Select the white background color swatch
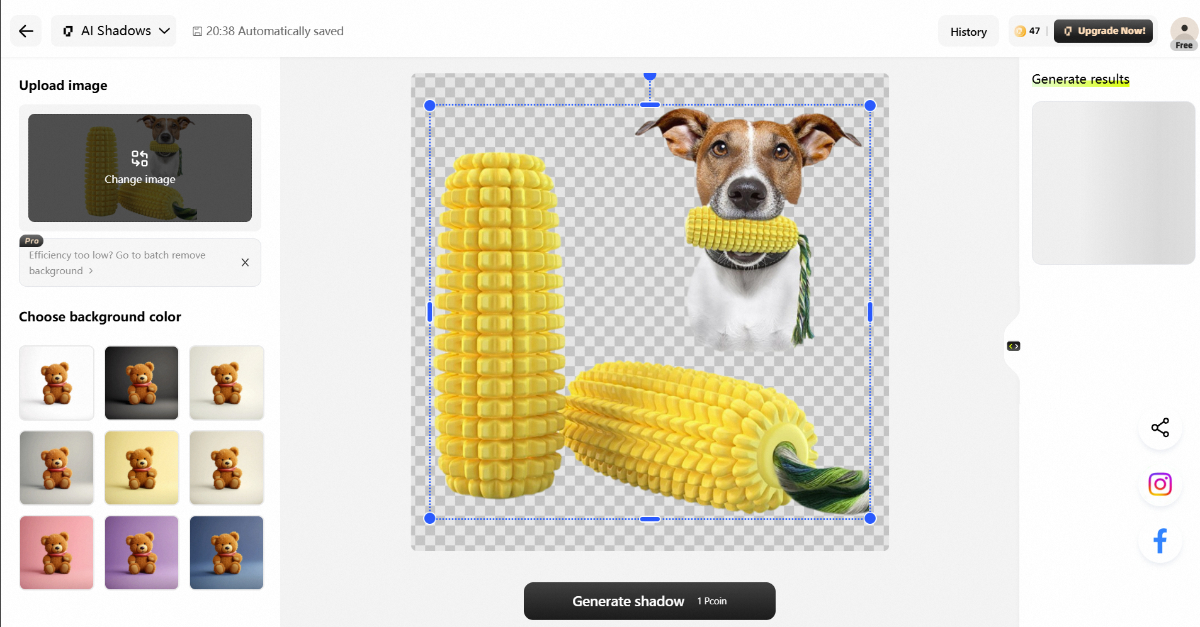This screenshot has width=1200, height=627. click(56, 382)
